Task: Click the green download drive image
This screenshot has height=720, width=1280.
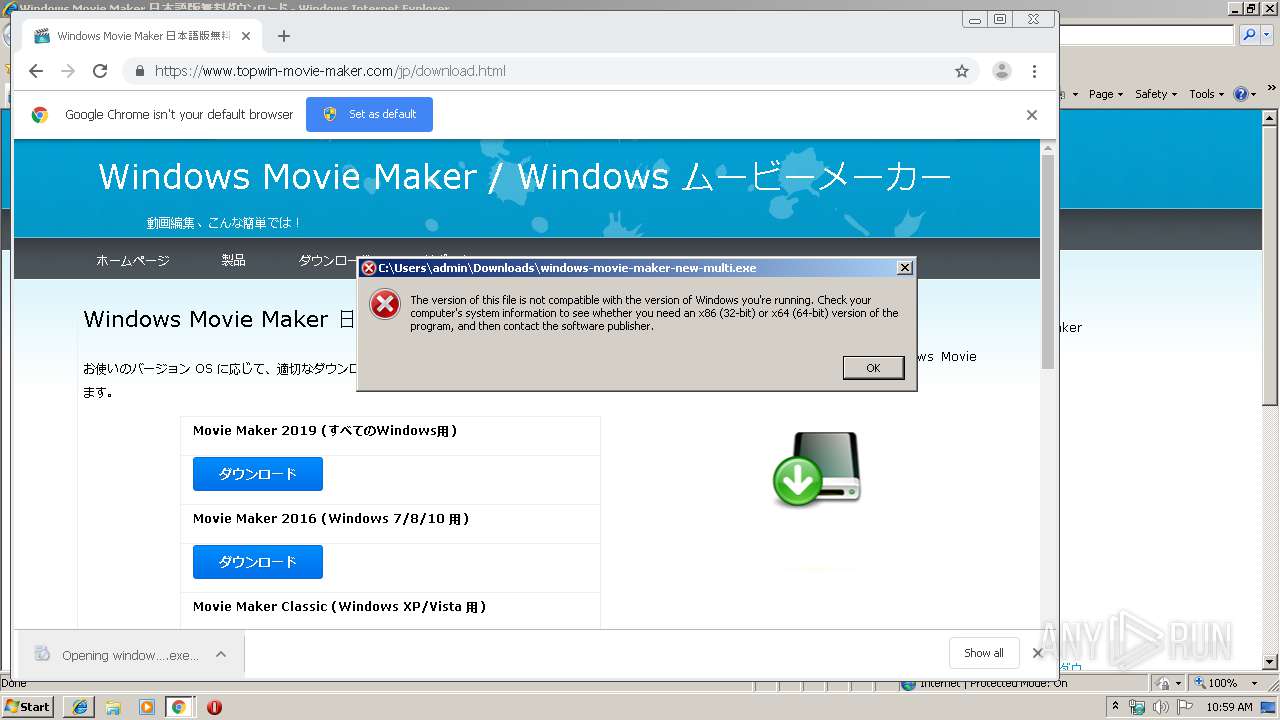Action: click(817, 469)
